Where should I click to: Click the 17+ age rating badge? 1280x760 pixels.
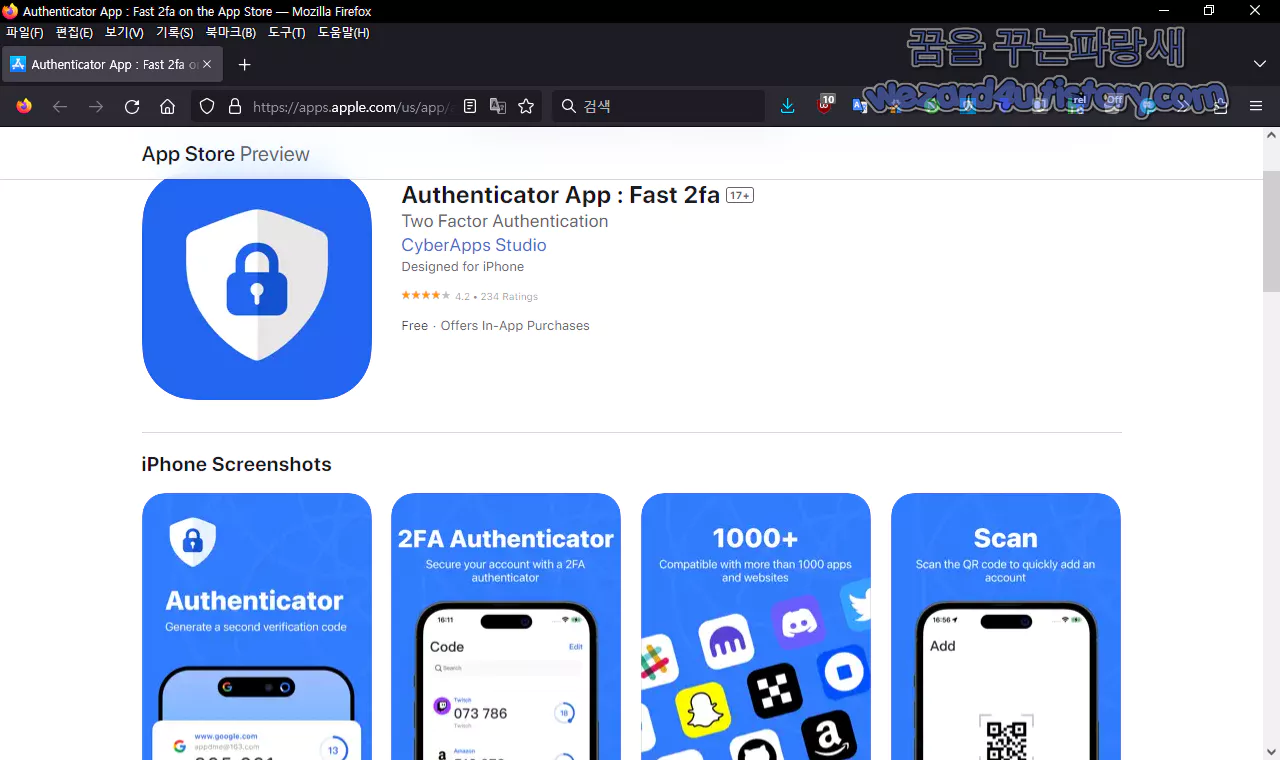740,195
